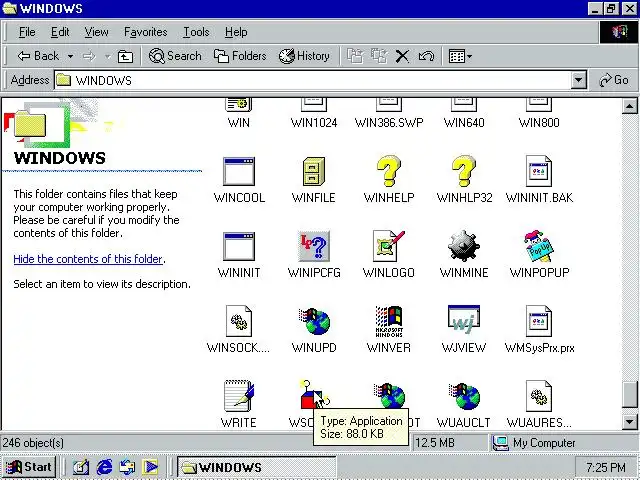640x480 pixels.
Task: Select the WMSysPrx.prx file icon
Action: click(x=539, y=321)
